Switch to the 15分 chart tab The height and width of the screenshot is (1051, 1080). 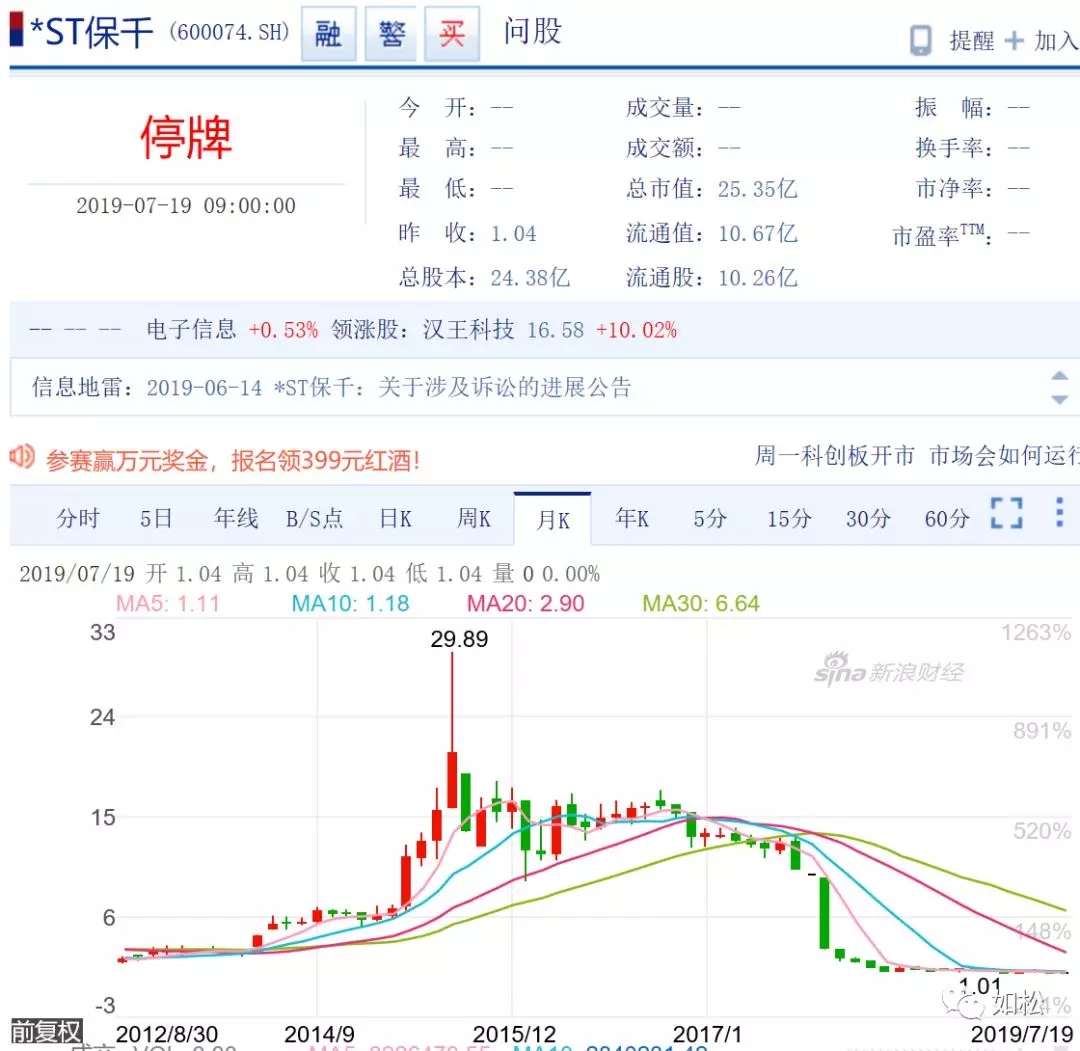click(789, 519)
